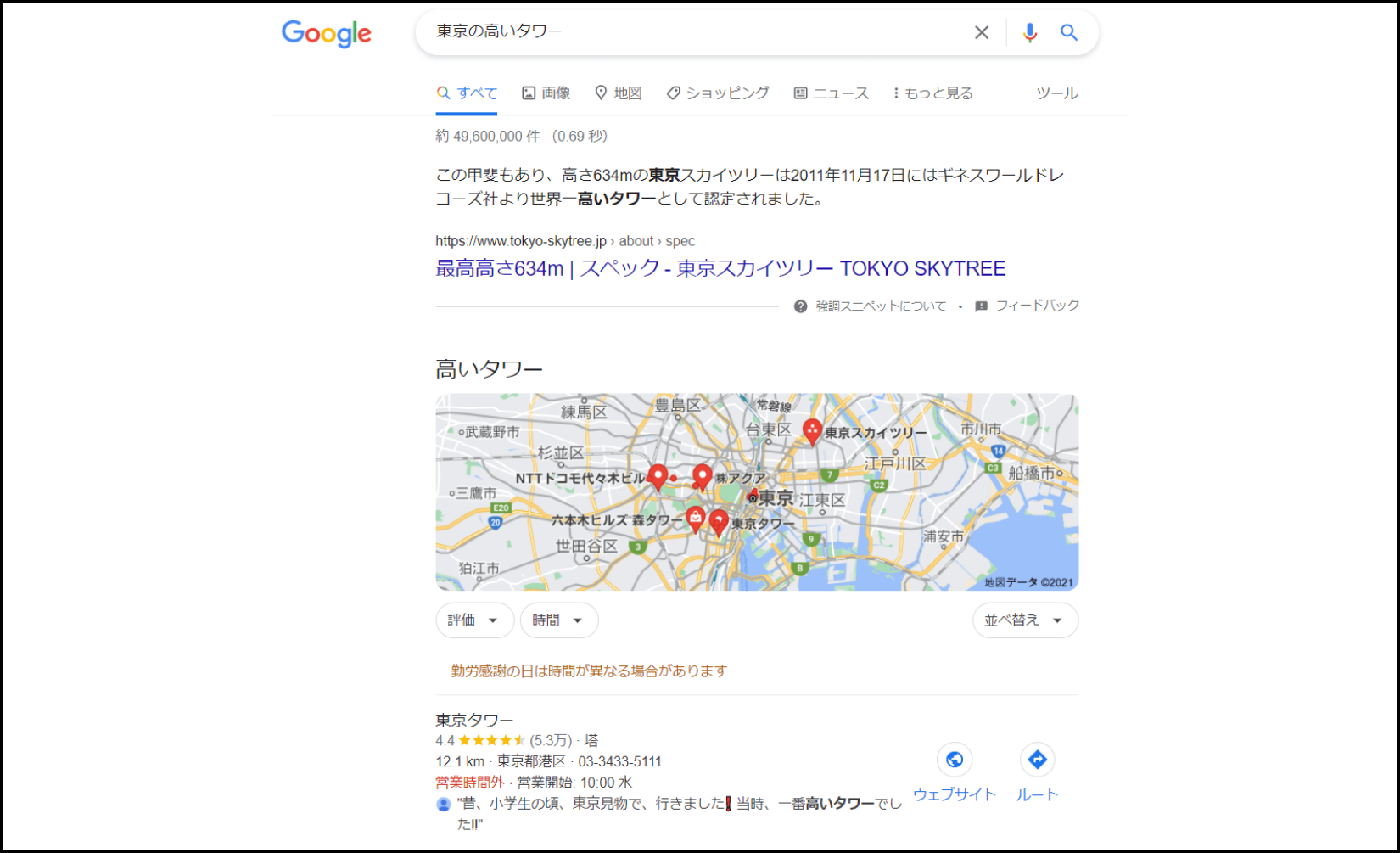Screen dimensions: 1400x853
Task: Click the 東京スカイツリー map pin
Action: [812, 431]
